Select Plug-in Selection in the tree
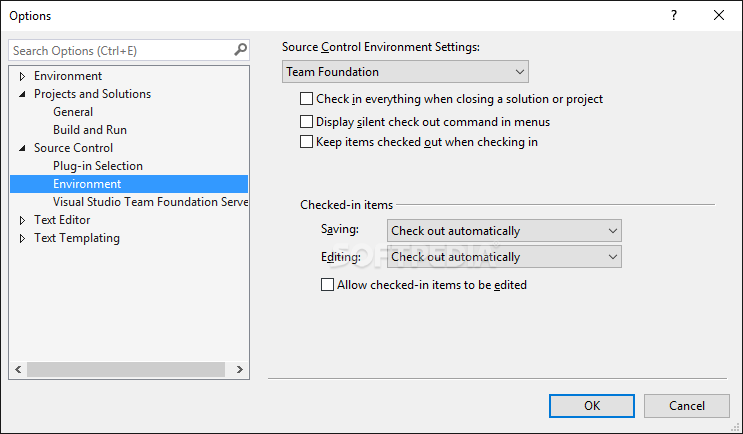This screenshot has height=434, width=743. click(x=98, y=166)
